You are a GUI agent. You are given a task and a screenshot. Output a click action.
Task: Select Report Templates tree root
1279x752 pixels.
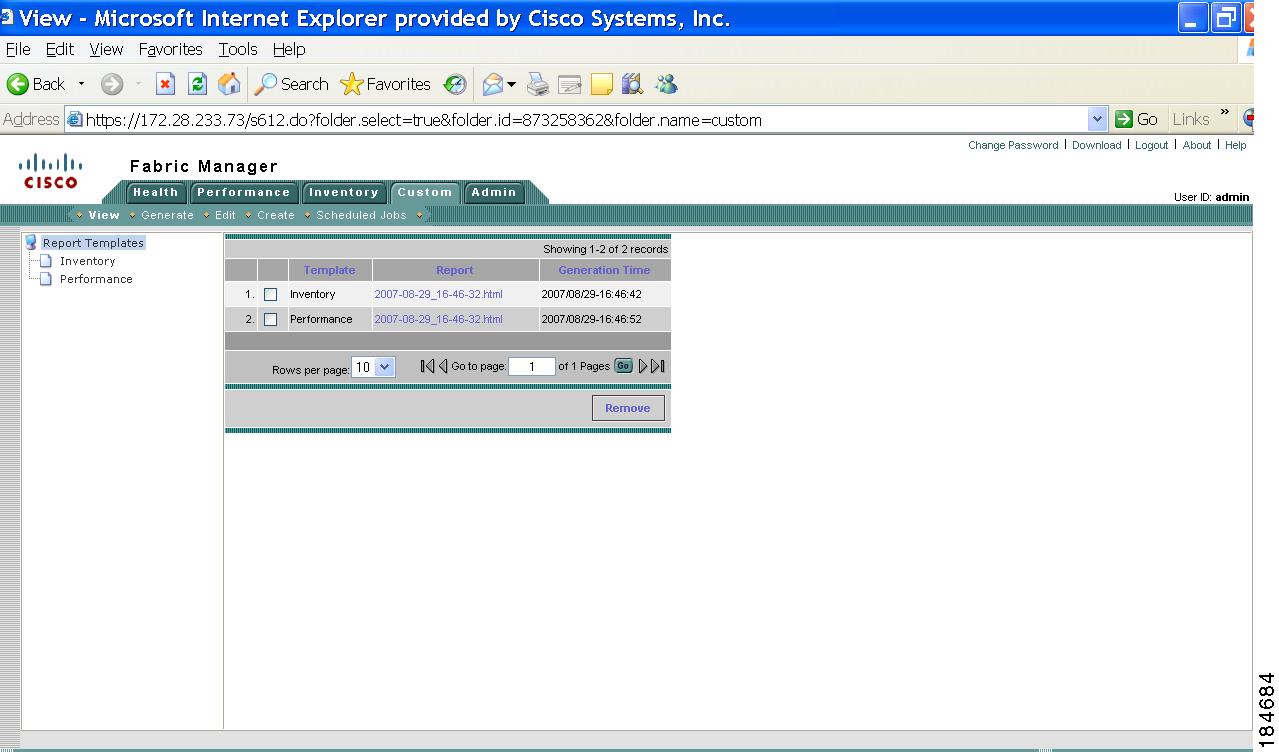click(x=93, y=243)
